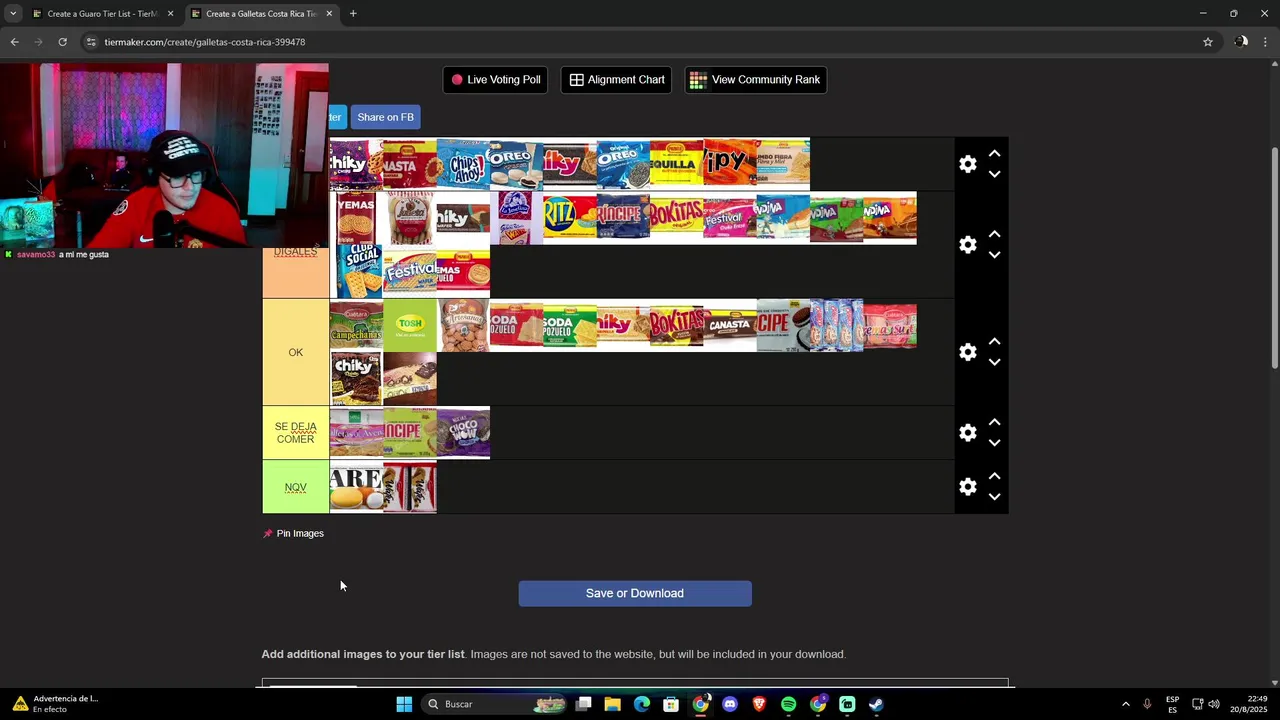Launch Microsoft Edge from taskbar

642,704
